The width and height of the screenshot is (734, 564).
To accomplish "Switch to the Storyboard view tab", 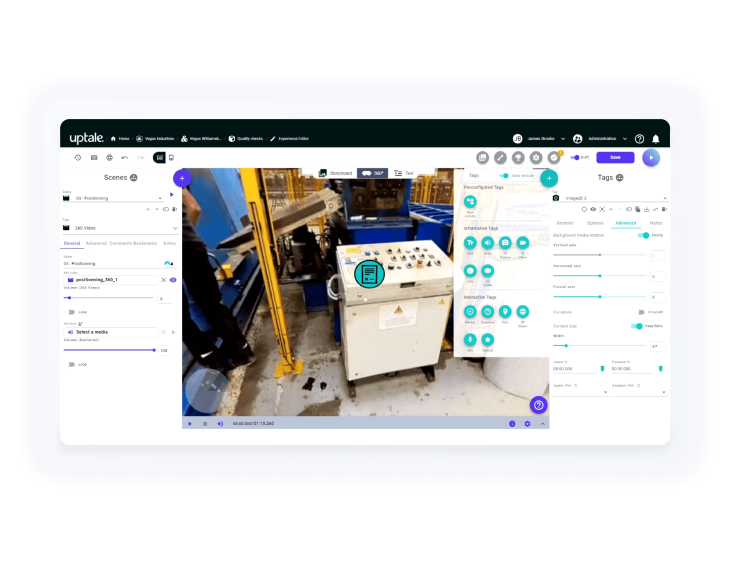I will 336,173.
